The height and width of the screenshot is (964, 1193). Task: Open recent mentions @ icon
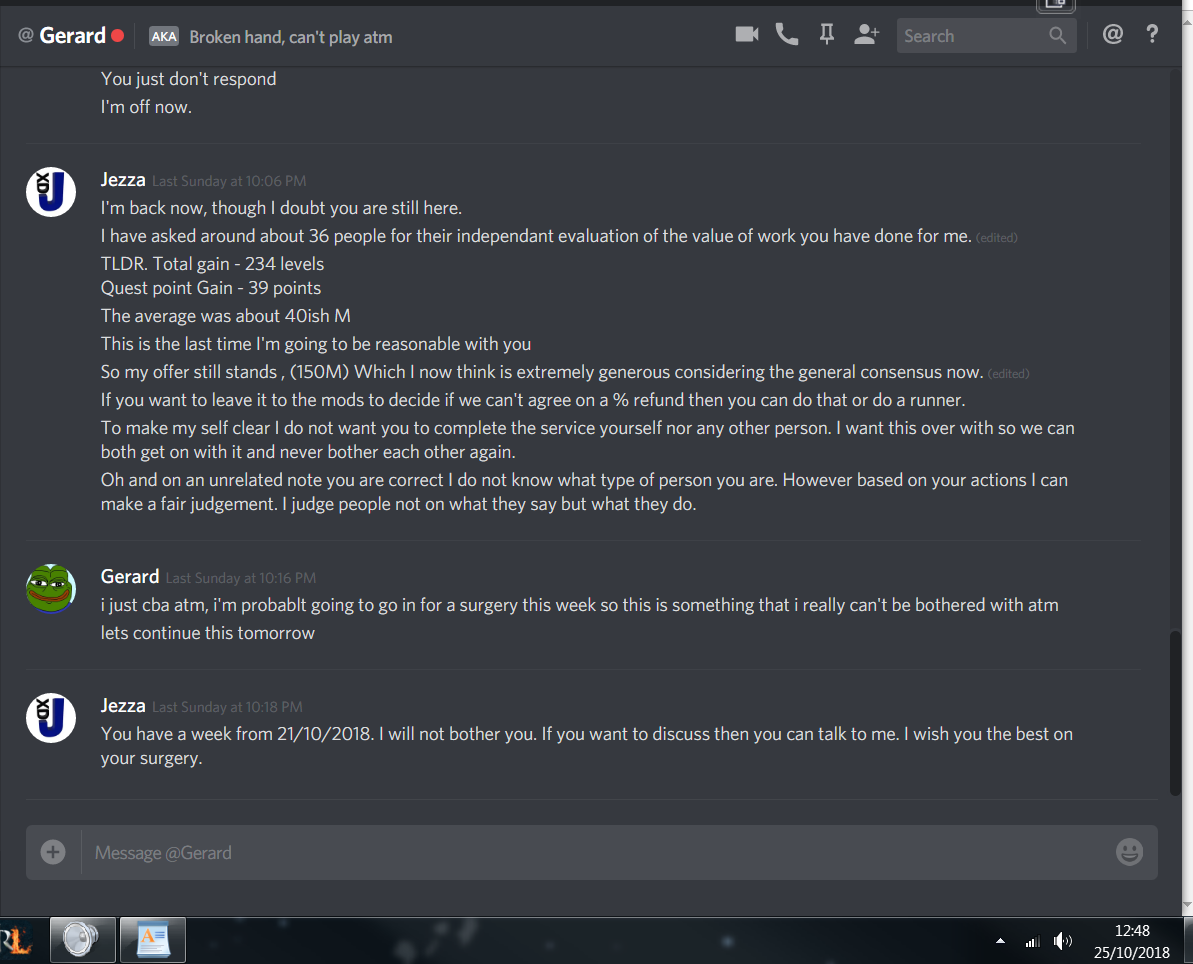tap(1112, 34)
